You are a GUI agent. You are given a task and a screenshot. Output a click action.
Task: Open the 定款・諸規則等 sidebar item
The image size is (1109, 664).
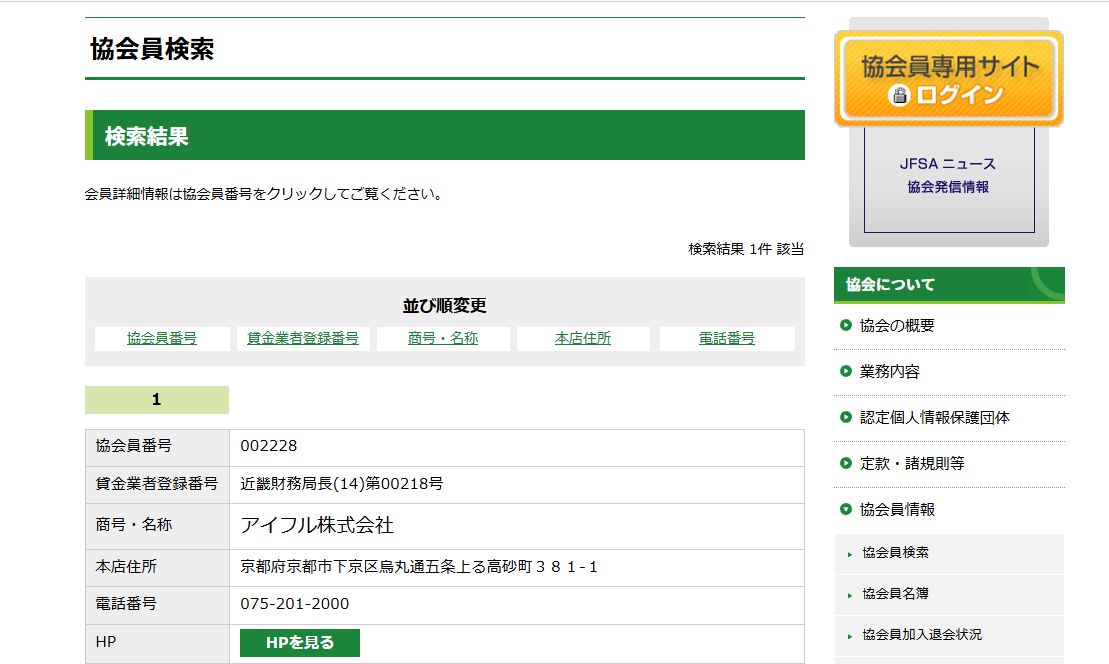point(911,464)
